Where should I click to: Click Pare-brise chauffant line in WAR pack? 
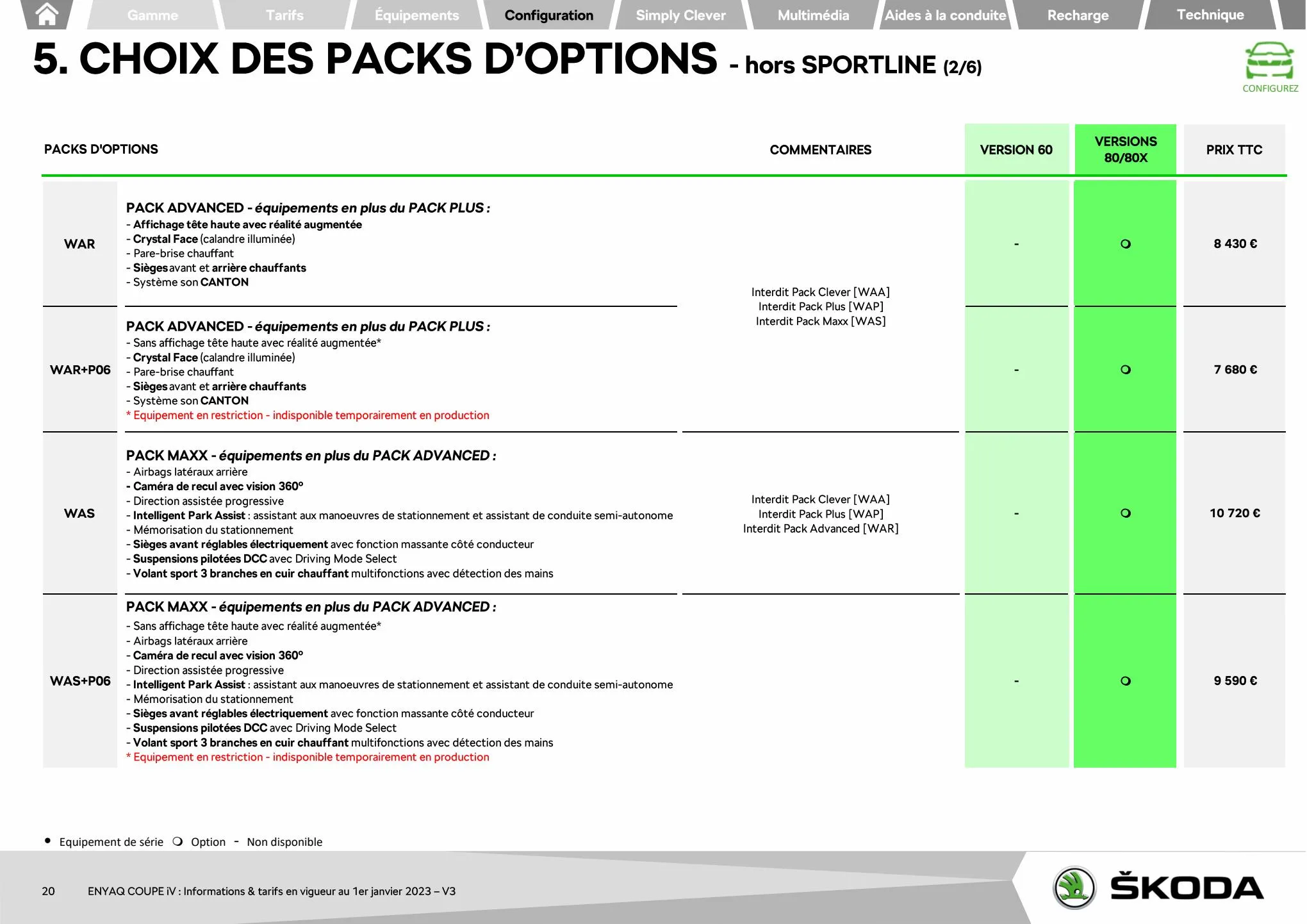(180, 253)
